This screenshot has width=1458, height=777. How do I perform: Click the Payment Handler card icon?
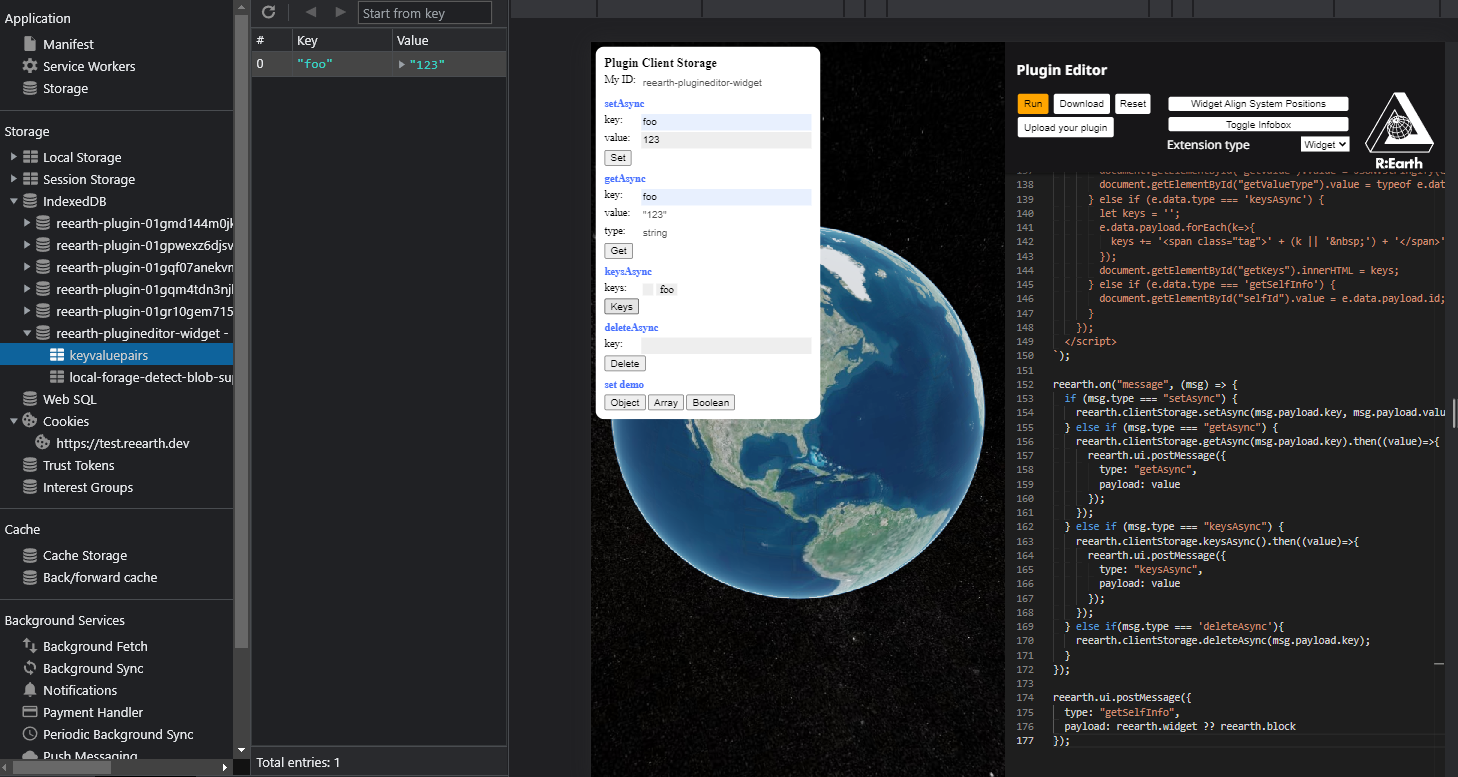[x=30, y=712]
